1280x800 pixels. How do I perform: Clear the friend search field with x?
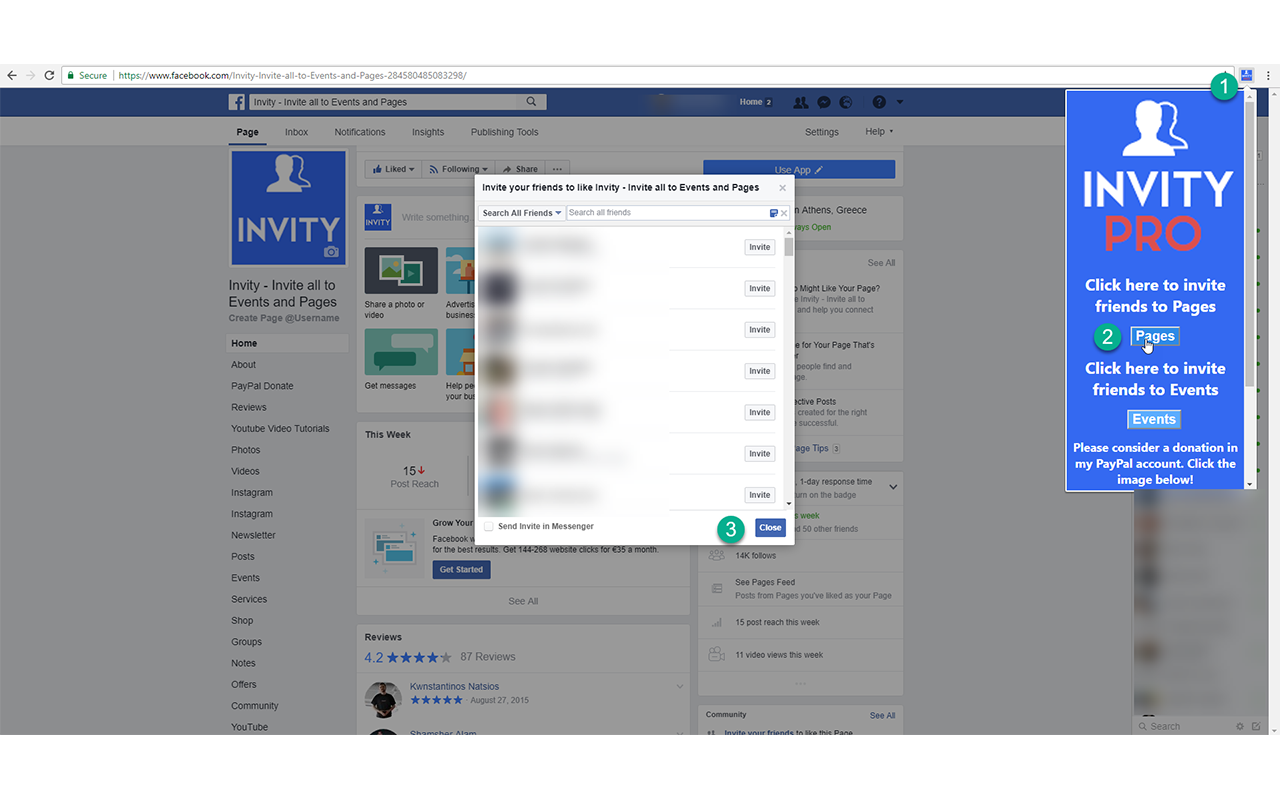pos(785,213)
